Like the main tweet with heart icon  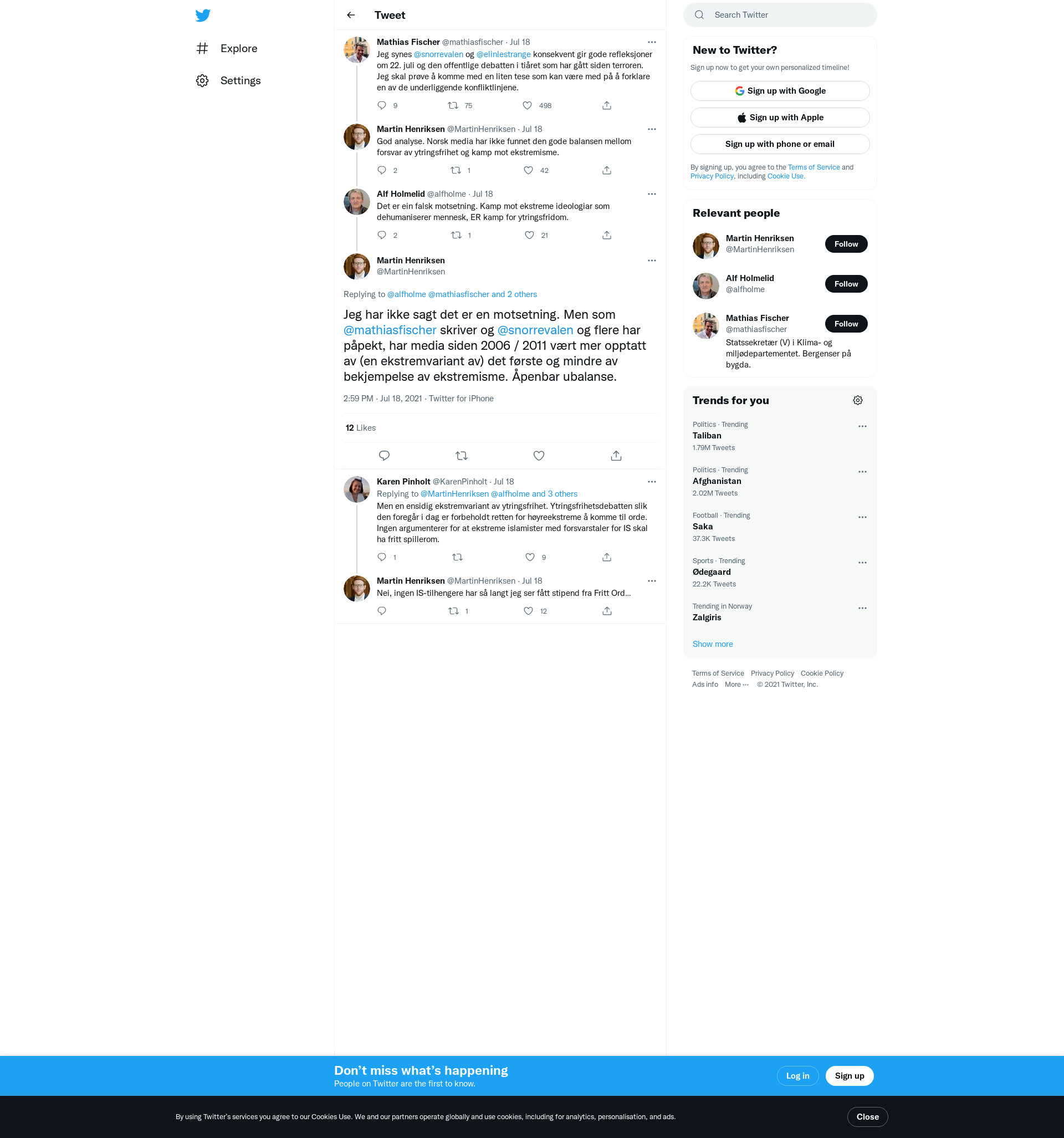(x=539, y=456)
